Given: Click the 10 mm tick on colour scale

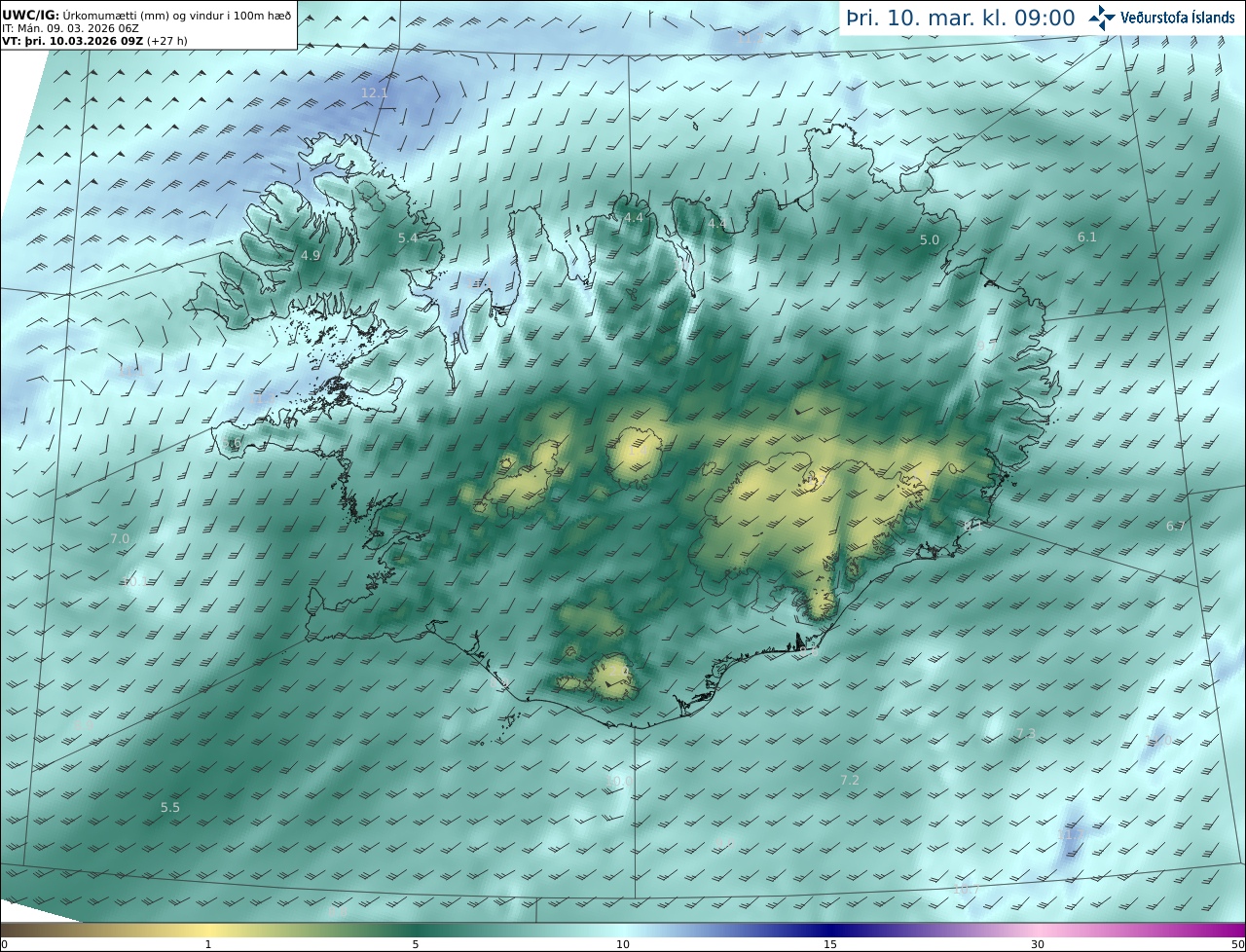Looking at the screenshot, I should coord(623,944).
